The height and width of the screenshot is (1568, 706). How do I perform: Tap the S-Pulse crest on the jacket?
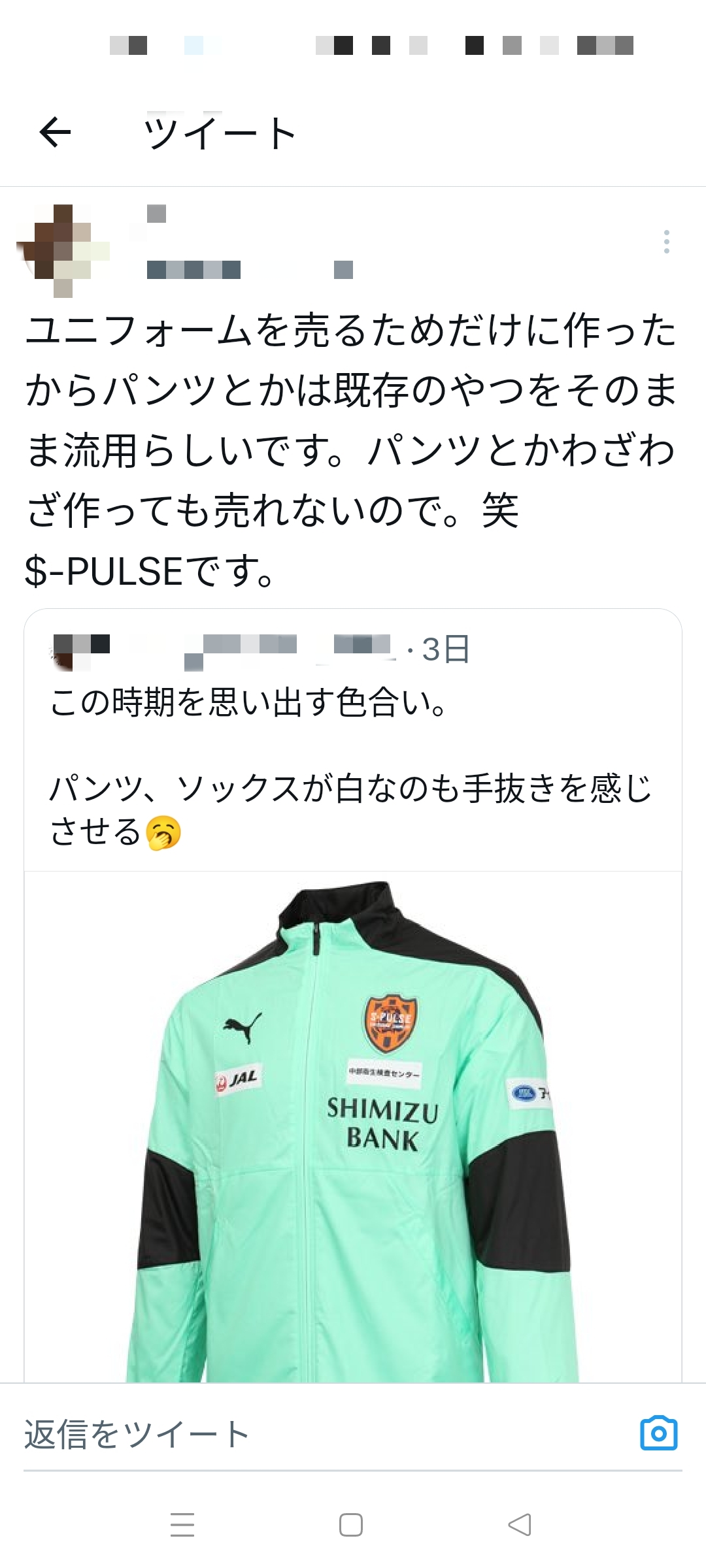click(390, 1023)
